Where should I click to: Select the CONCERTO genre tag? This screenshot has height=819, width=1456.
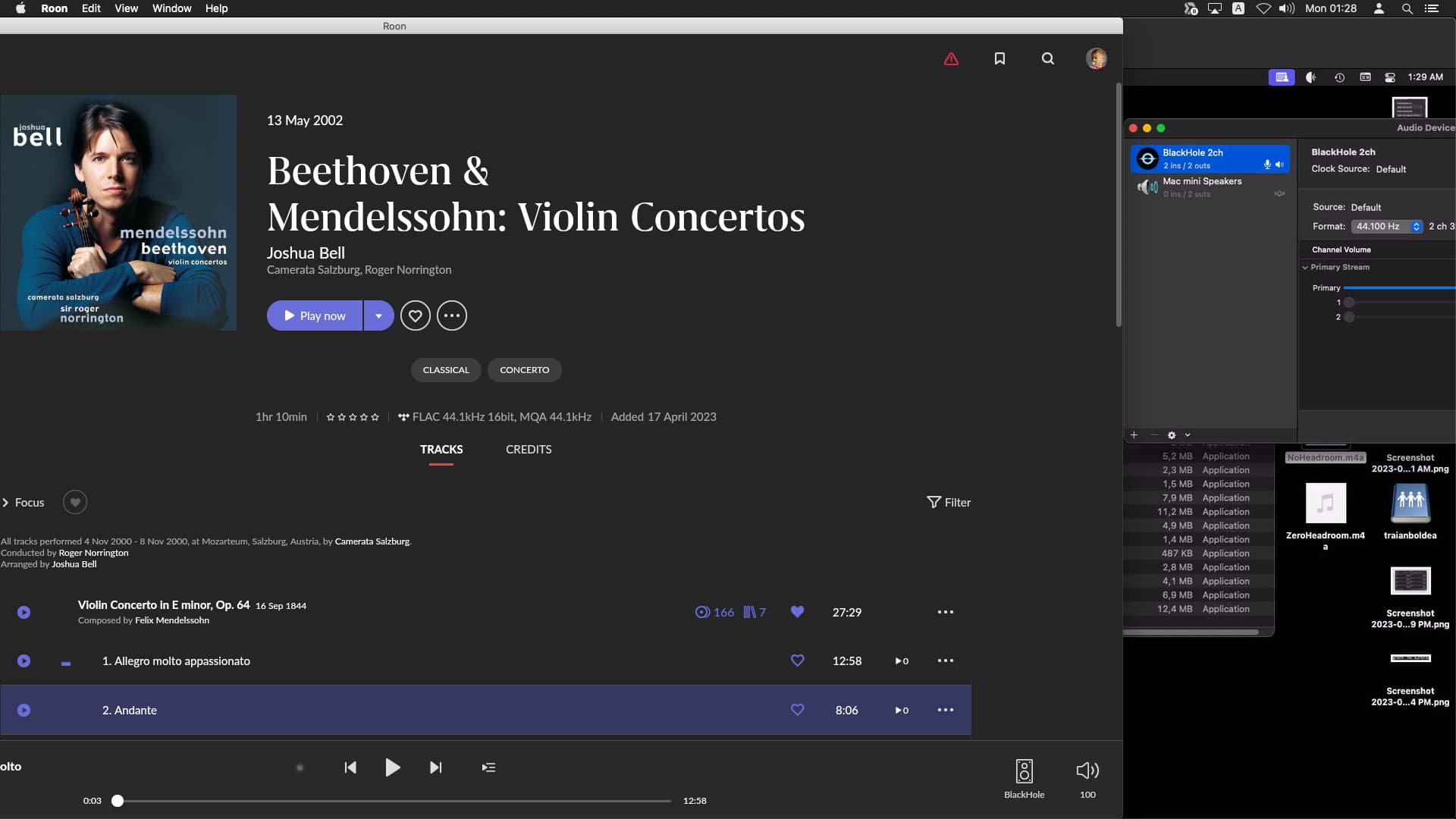pos(524,370)
